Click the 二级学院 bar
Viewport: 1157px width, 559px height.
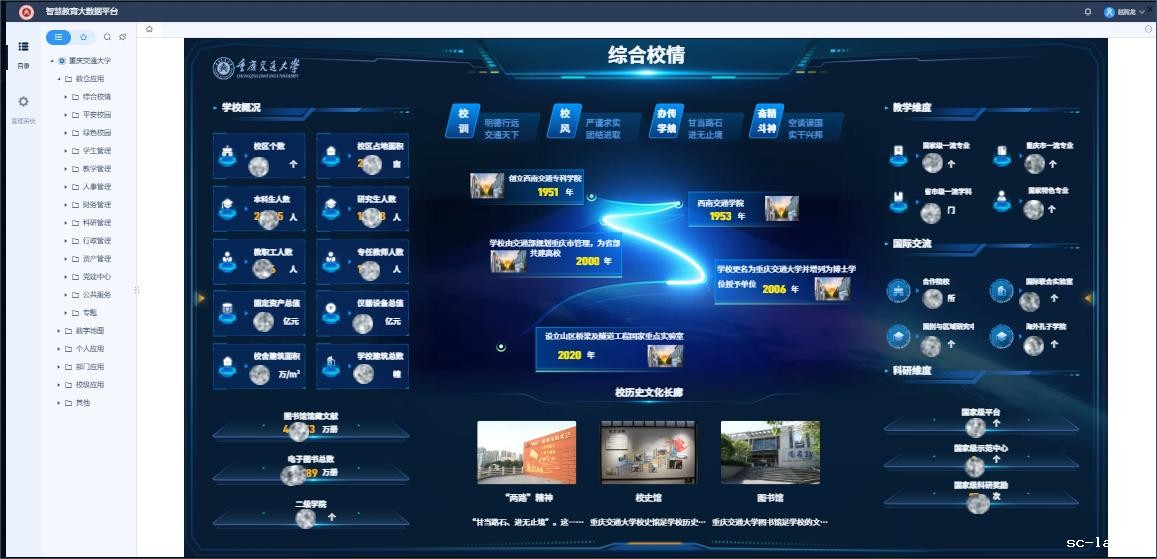tap(310, 511)
